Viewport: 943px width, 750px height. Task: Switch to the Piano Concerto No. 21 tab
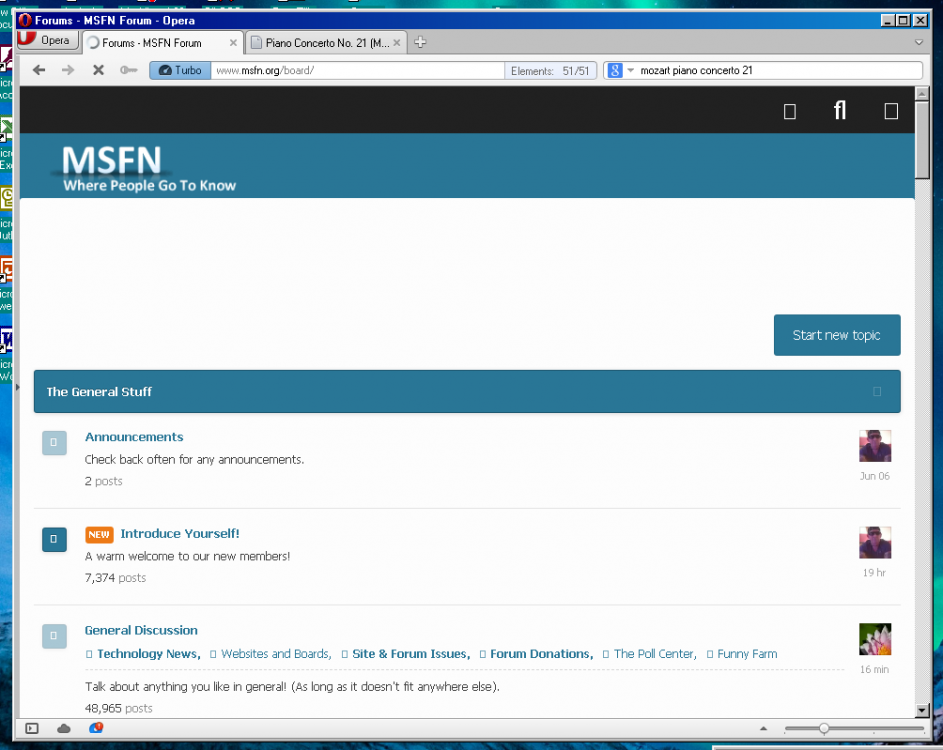pyautogui.click(x=323, y=42)
